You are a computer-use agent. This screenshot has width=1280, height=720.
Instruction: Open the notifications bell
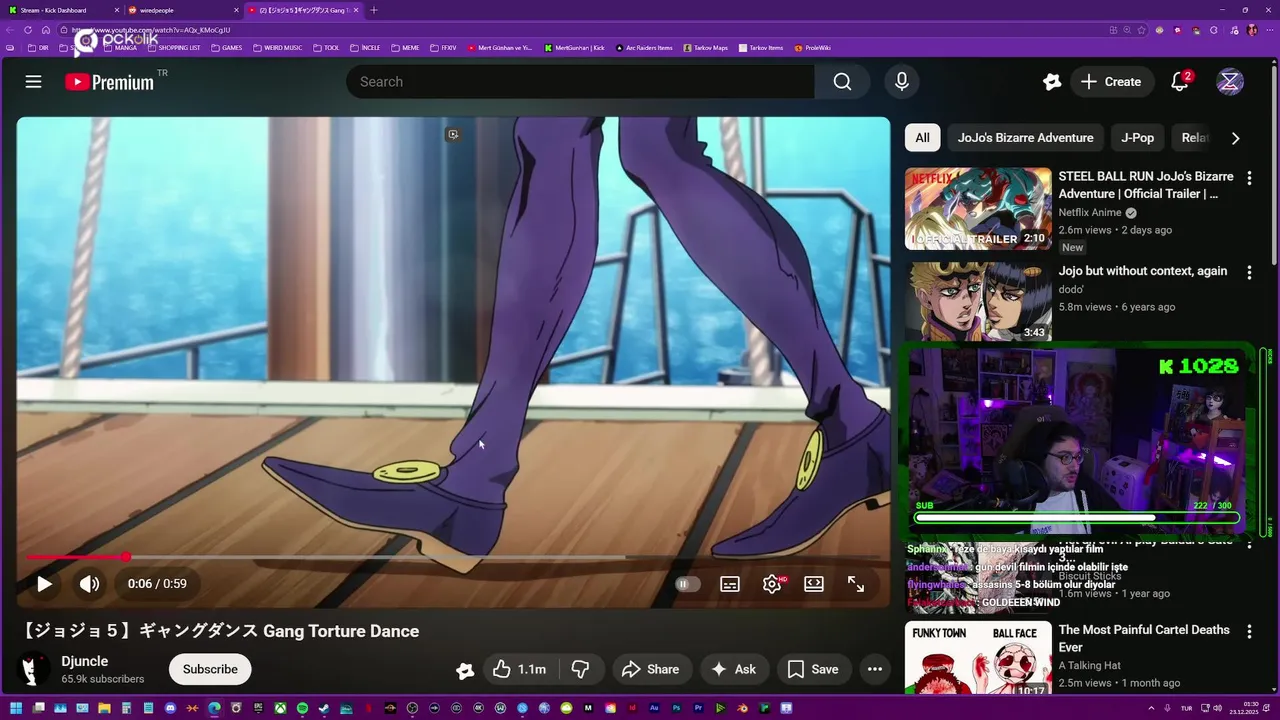1180,82
